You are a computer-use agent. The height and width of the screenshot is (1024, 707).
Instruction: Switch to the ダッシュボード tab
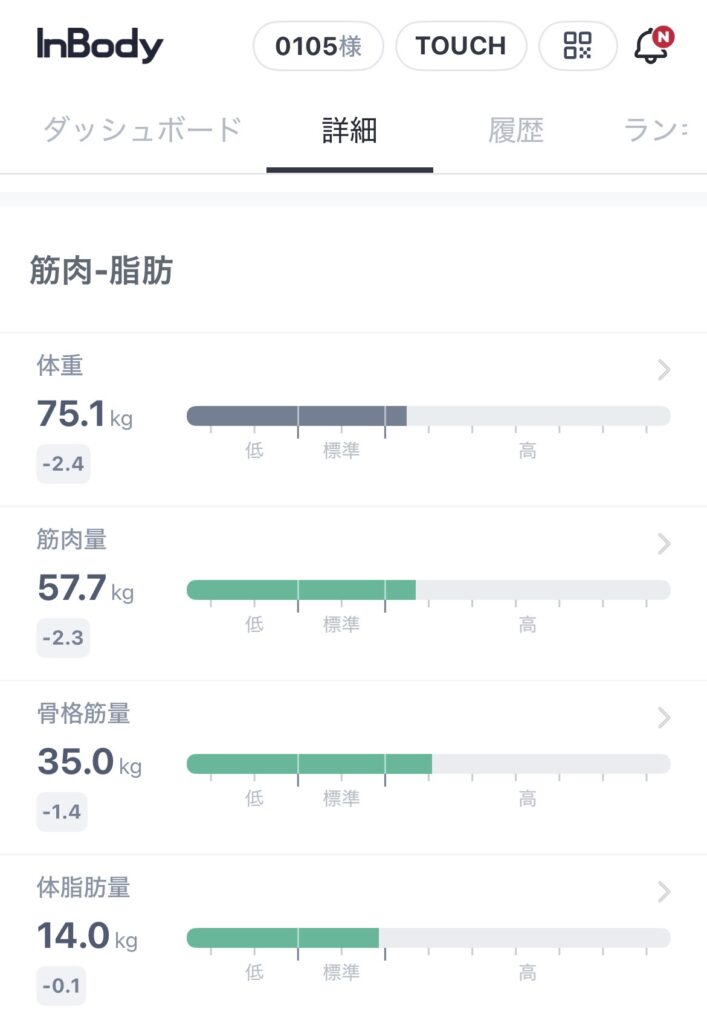tap(142, 131)
